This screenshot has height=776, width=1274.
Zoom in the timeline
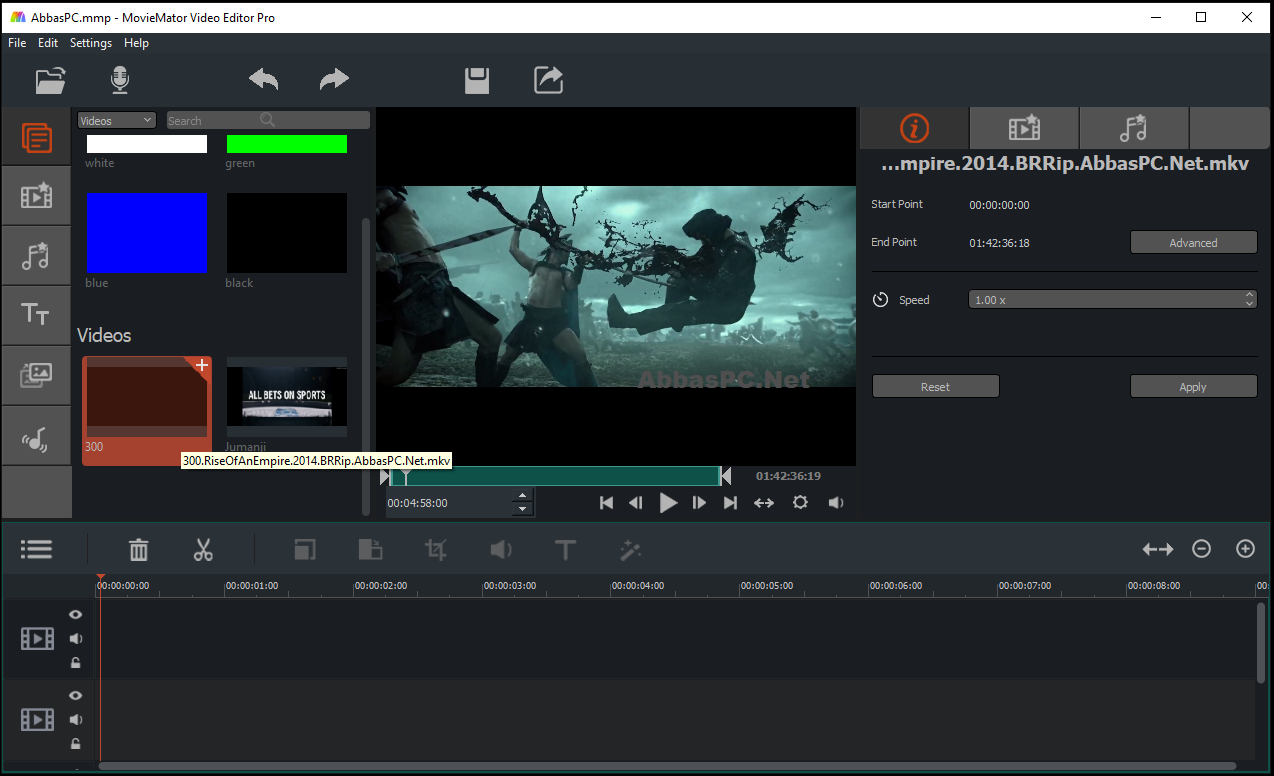(1245, 549)
